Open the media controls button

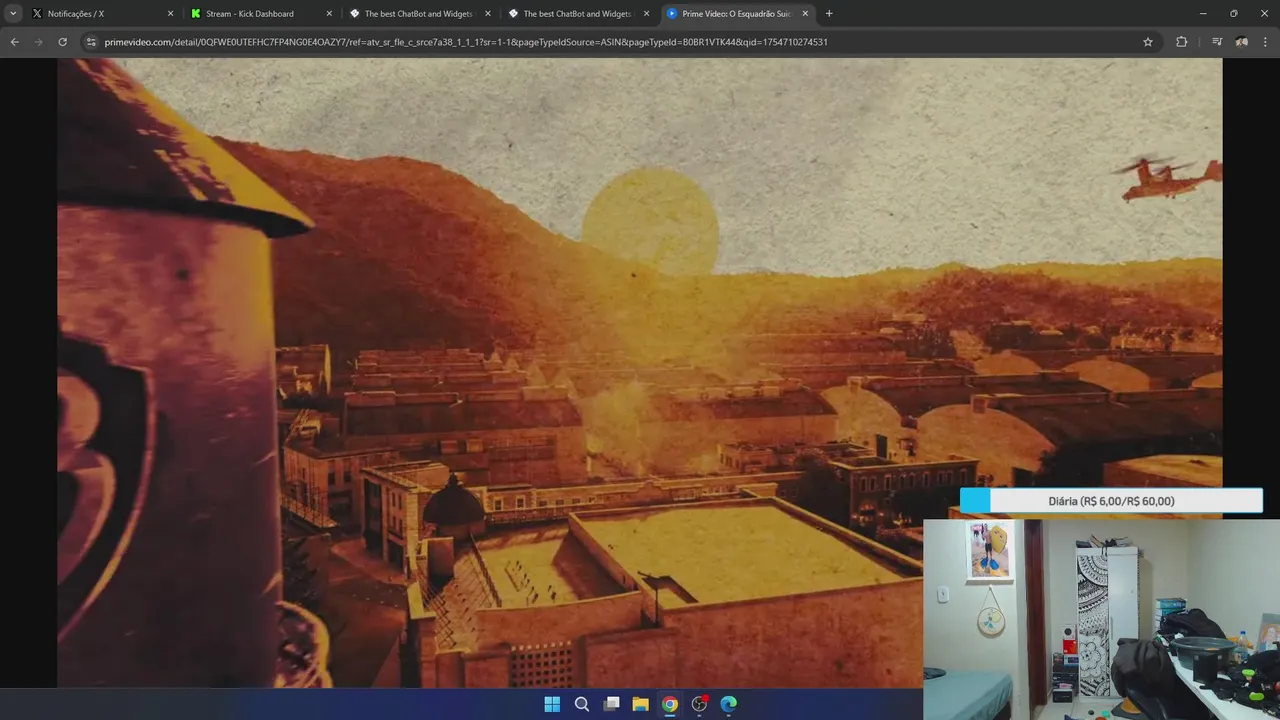pyautogui.click(x=1217, y=42)
